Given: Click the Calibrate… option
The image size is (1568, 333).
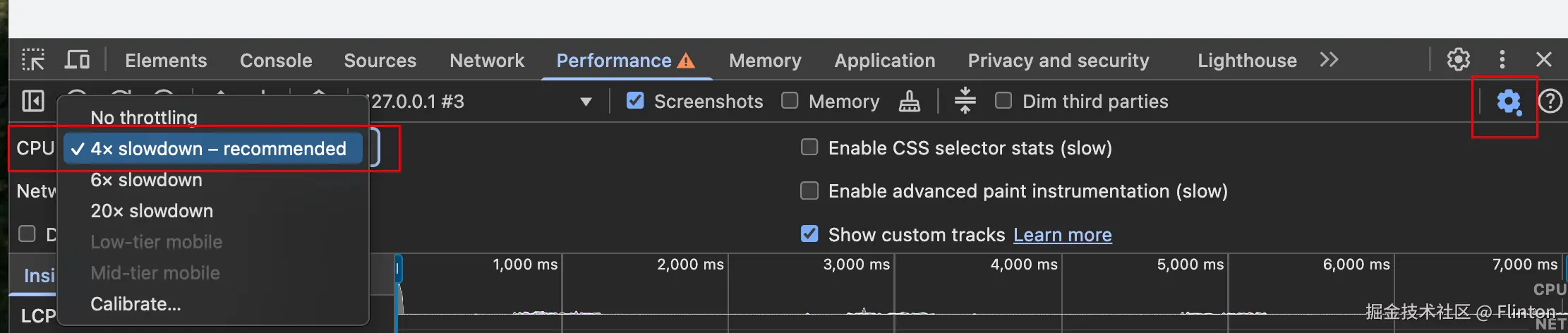Looking at the screenshot, I should 135,304.
